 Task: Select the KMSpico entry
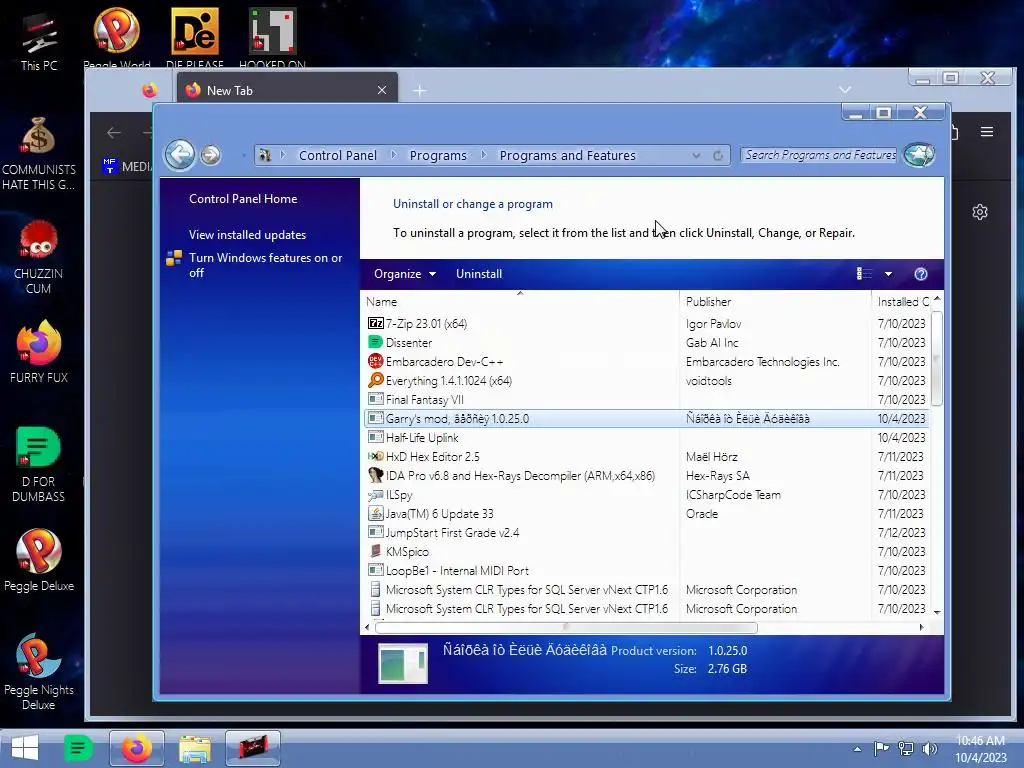click(x=647, y=551)
